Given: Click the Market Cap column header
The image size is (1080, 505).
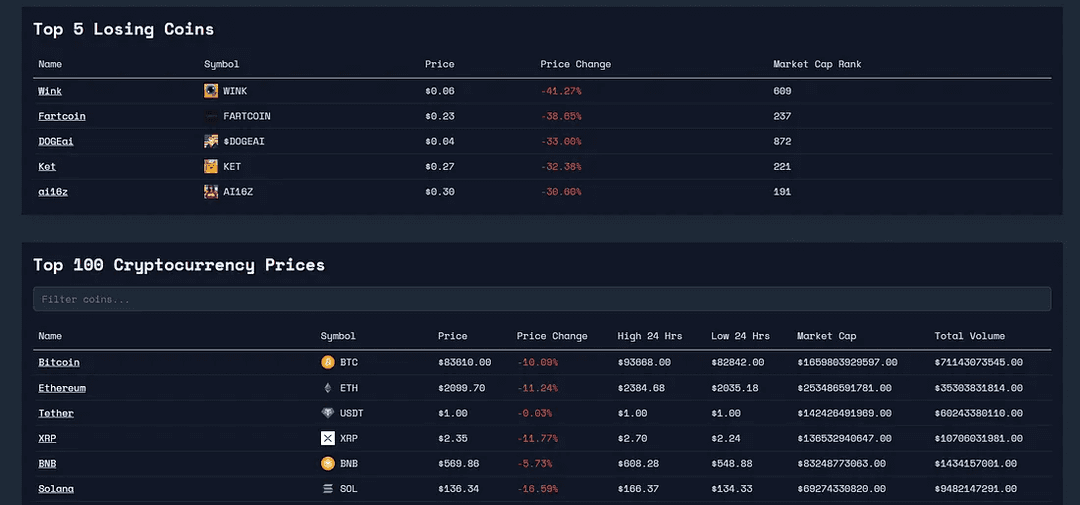Looking at the screenshot, I should [x=827, y=336].
